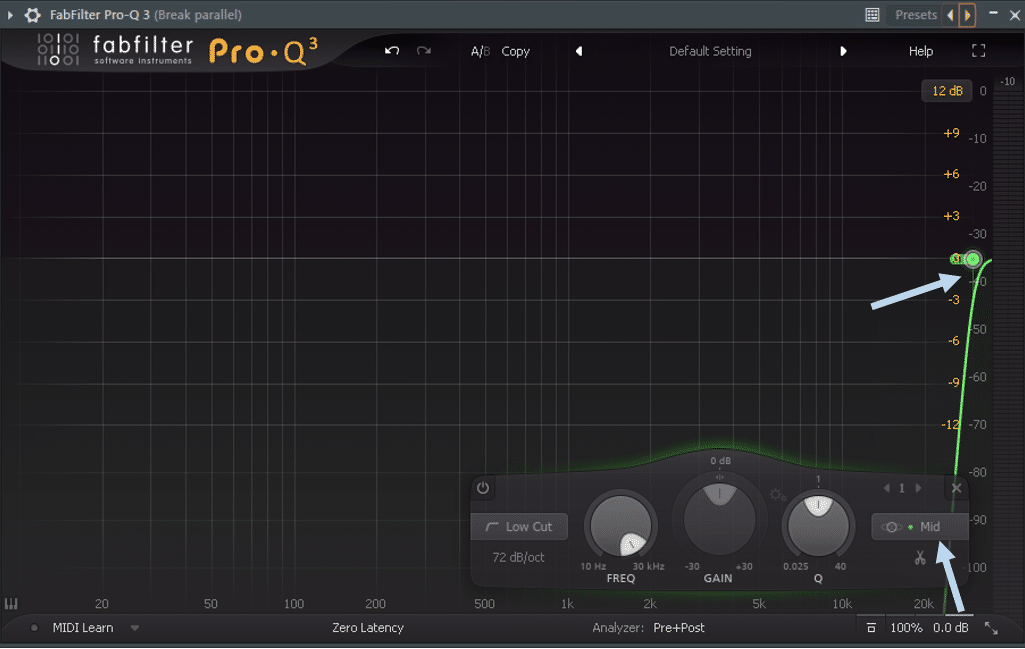Image resolution: width=1025 pixels, height=649 pixels.
Task: Open the plugin options gear menu
Action: coord(32,14)
